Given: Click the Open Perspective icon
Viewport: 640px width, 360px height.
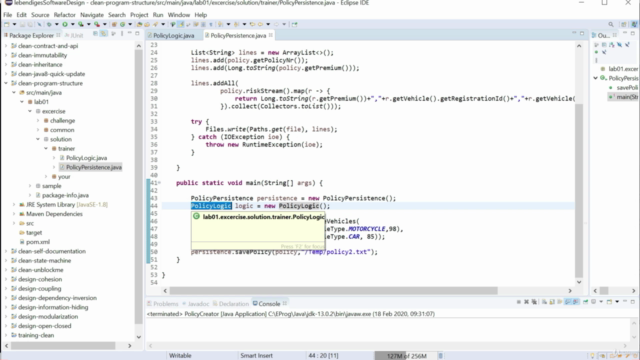Looking at the screenshot, I should [624, 24].
